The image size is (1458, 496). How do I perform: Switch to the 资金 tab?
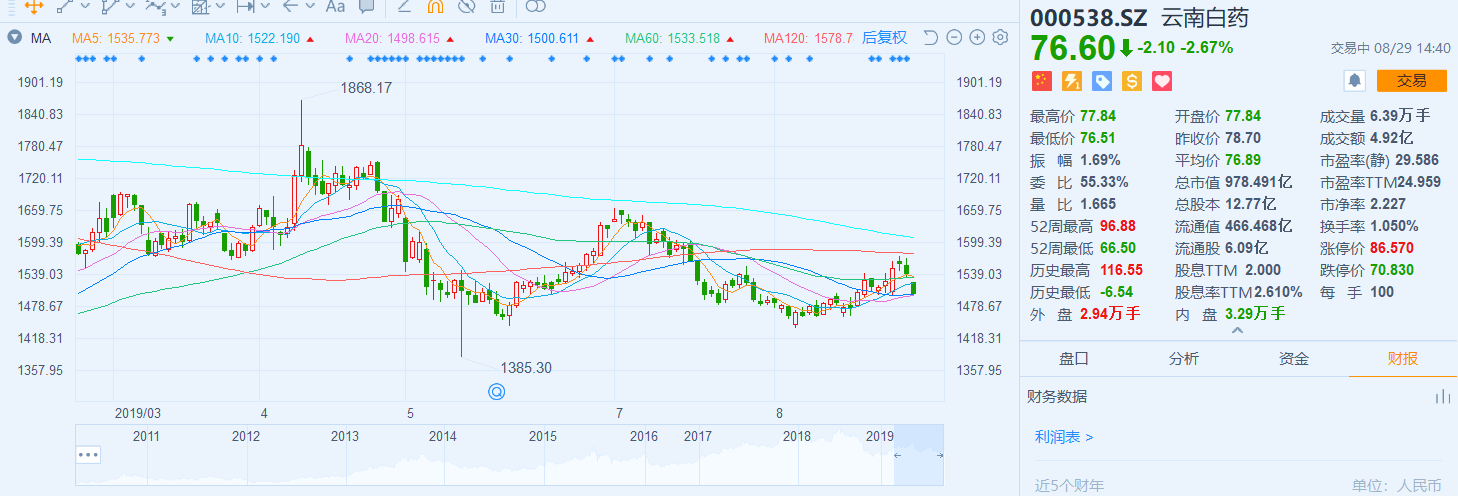tap(1294, 359)
